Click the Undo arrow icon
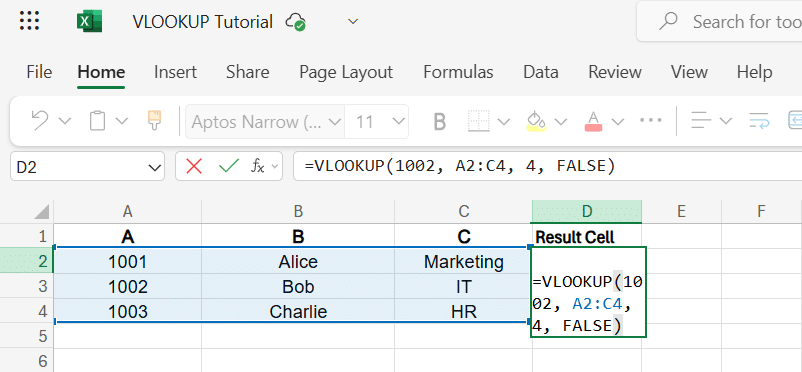This screenshot has width=802, height=372. [40, 121]
